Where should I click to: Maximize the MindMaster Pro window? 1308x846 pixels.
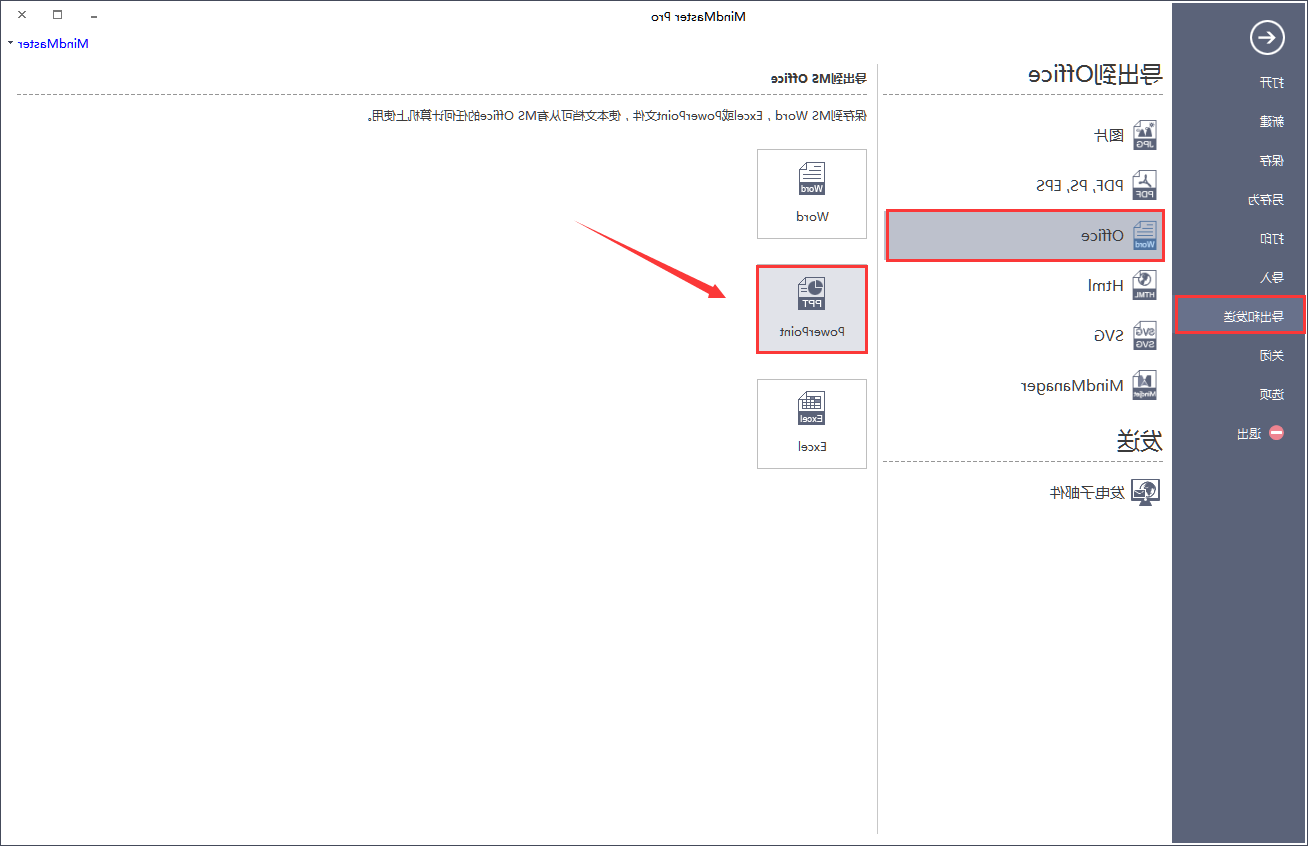pyautogui.click(x=58, y=15)
